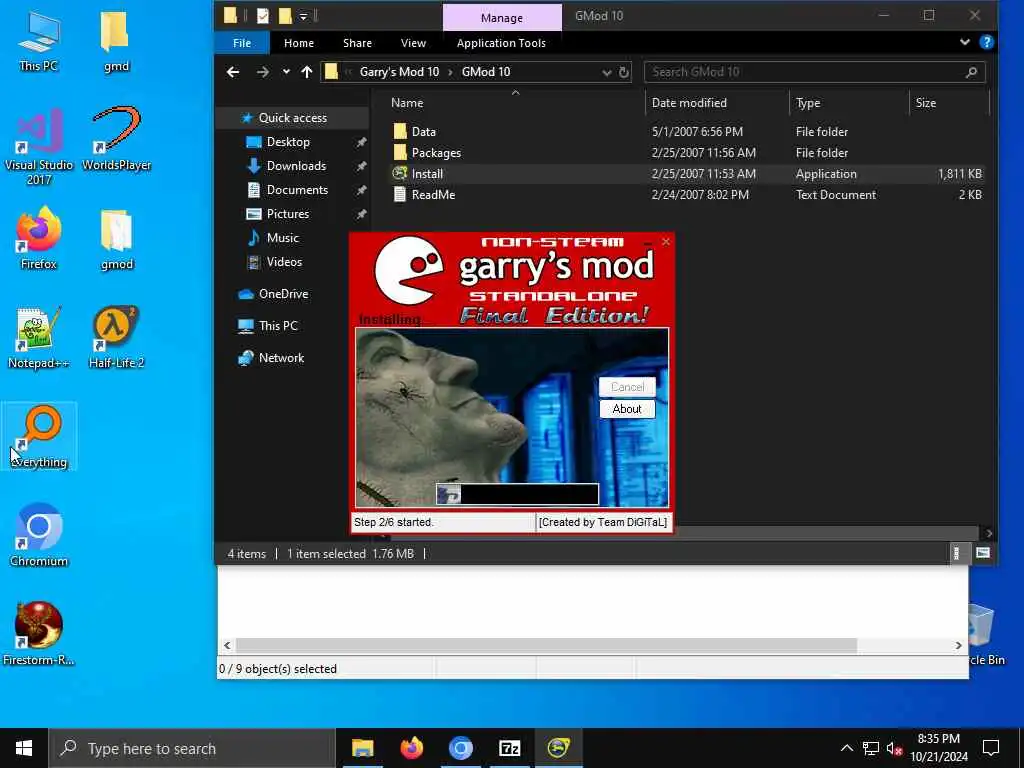
Task: Show hidden system tray icons
Action: (846, 748)
